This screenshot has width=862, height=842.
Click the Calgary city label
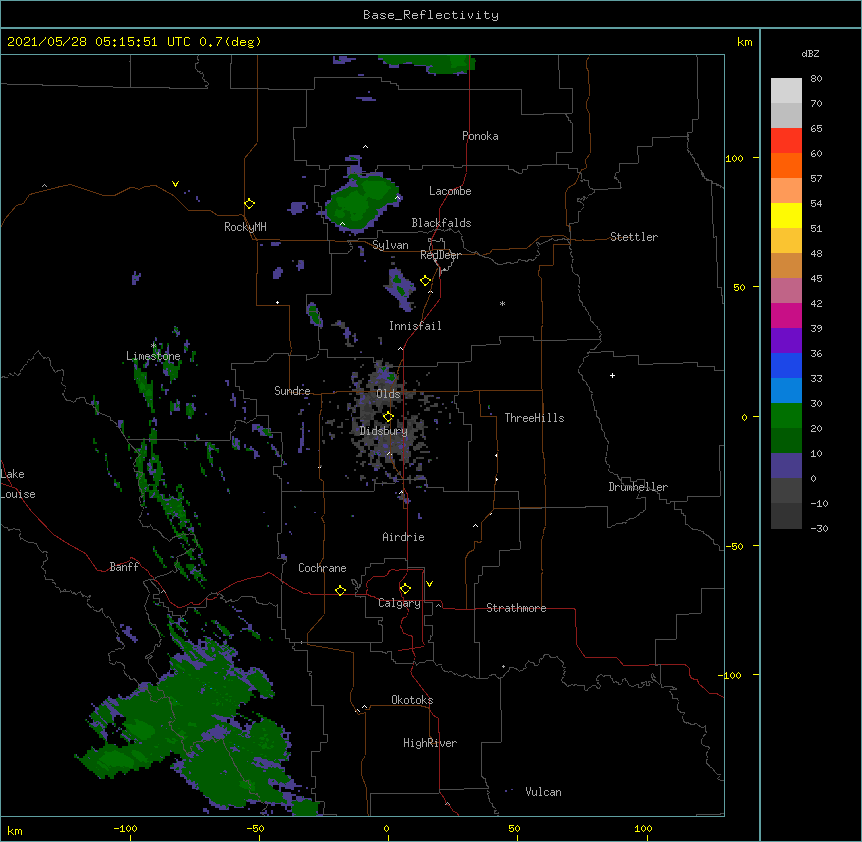click(399, 603)
